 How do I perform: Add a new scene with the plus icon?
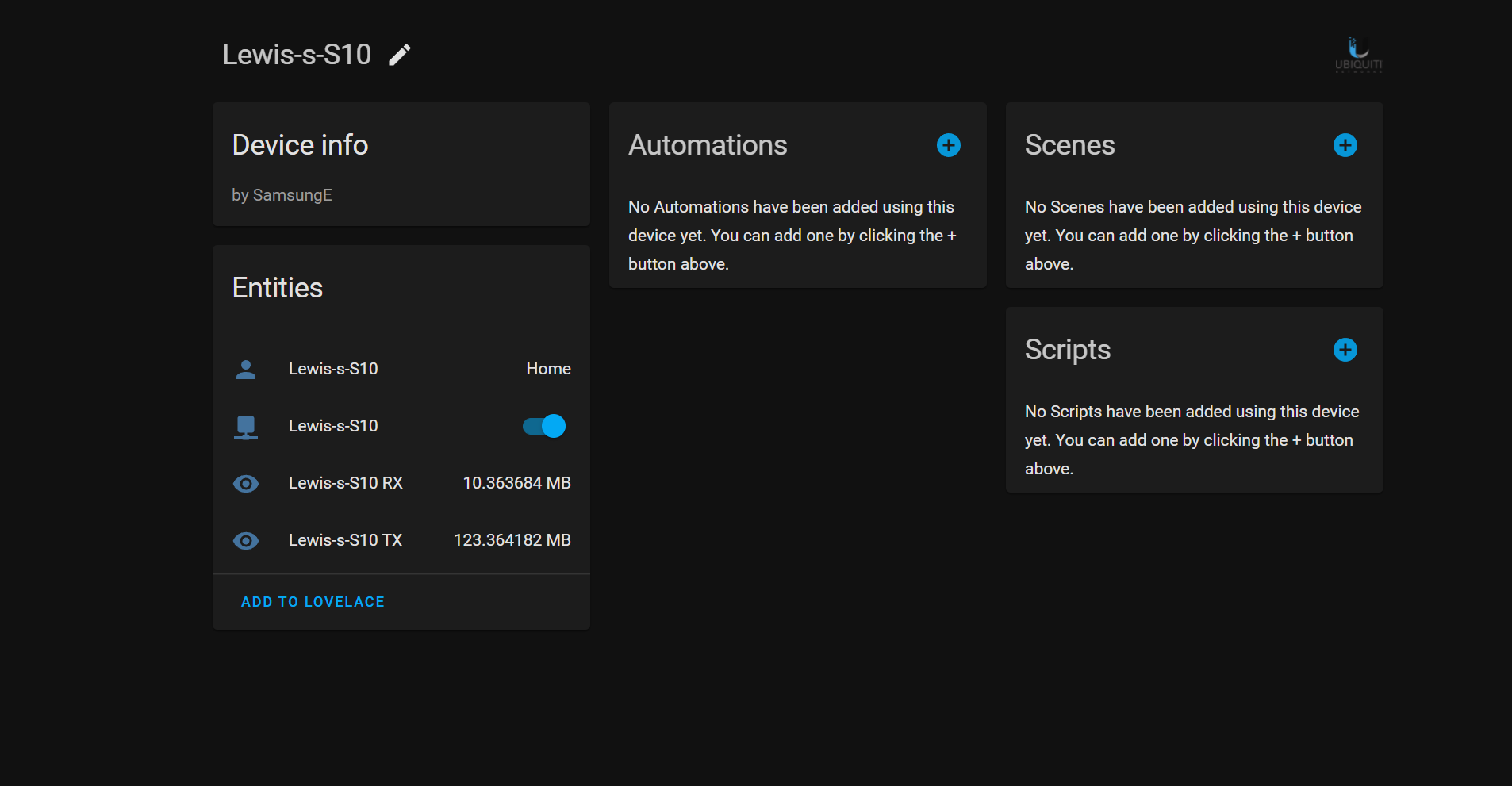[x=1345, y=145]
